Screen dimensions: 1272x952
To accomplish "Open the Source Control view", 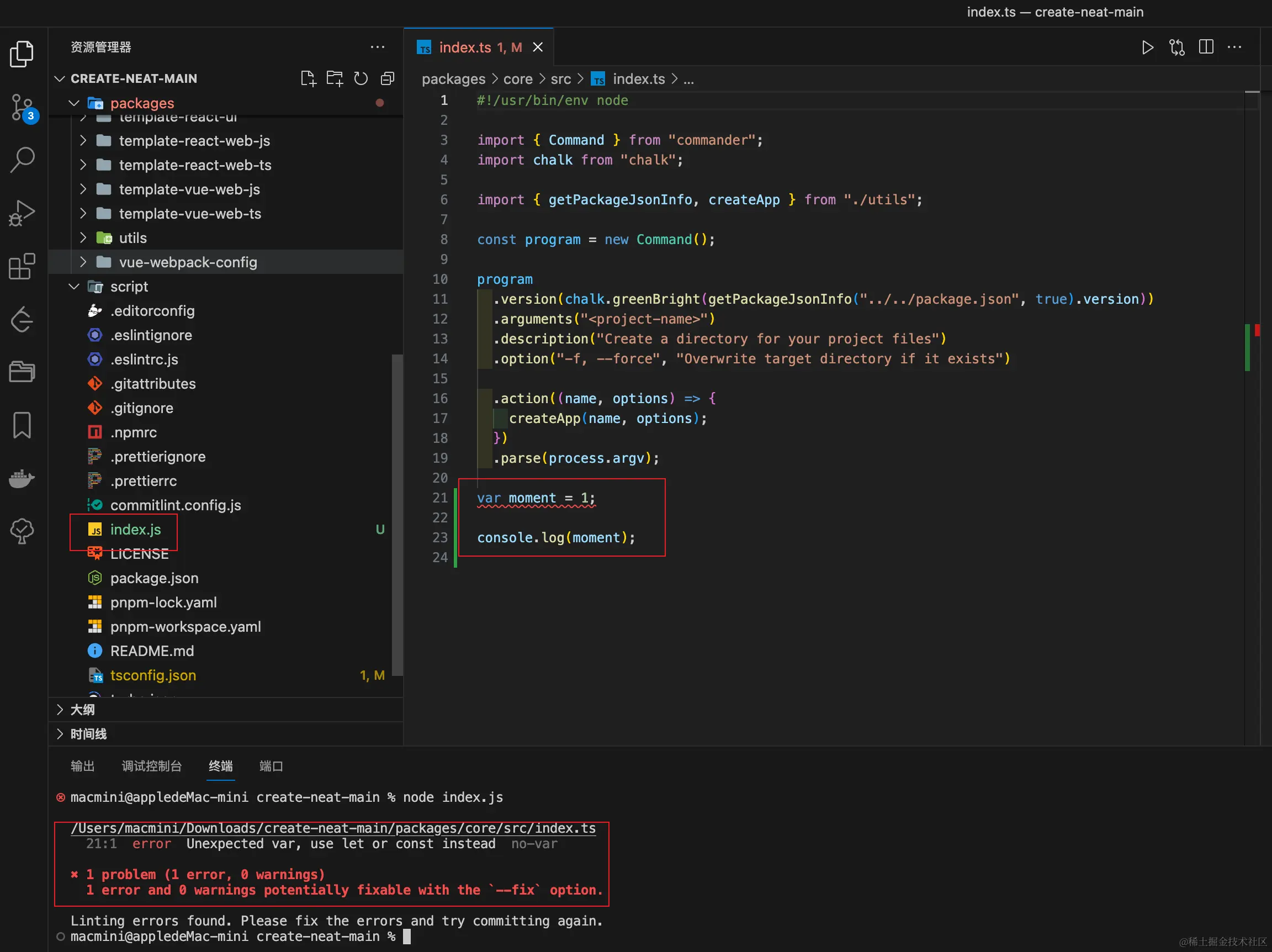I will tap(23, 107).
